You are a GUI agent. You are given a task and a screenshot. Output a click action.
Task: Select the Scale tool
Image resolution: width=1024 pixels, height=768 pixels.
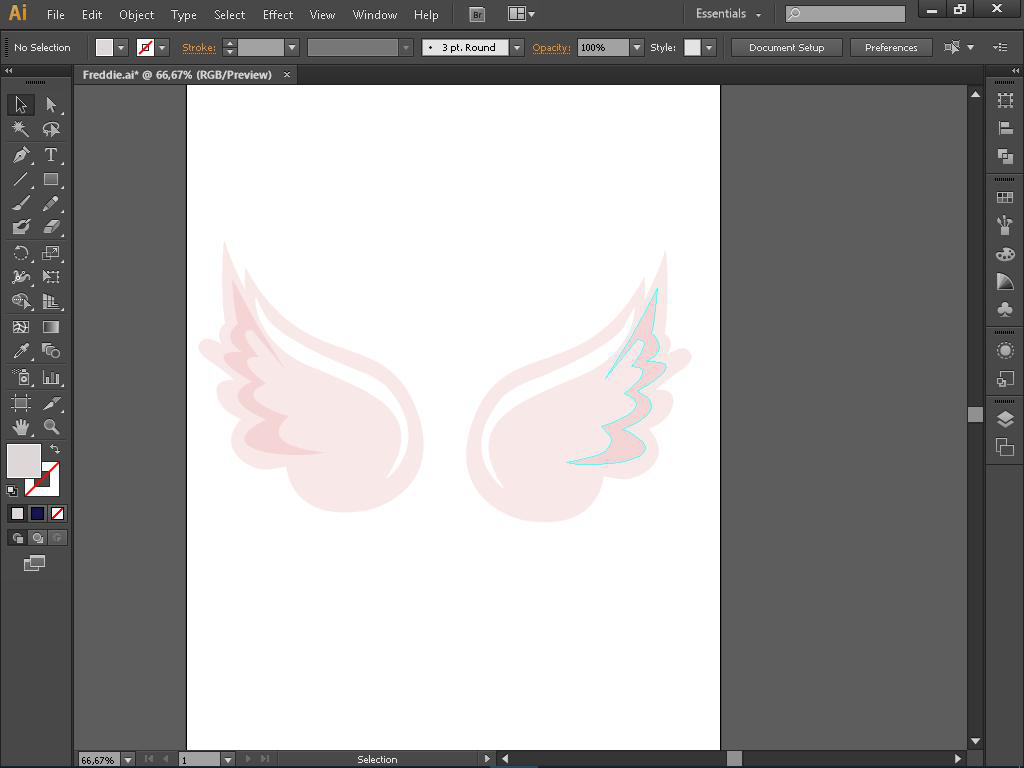tap(51, 253)
